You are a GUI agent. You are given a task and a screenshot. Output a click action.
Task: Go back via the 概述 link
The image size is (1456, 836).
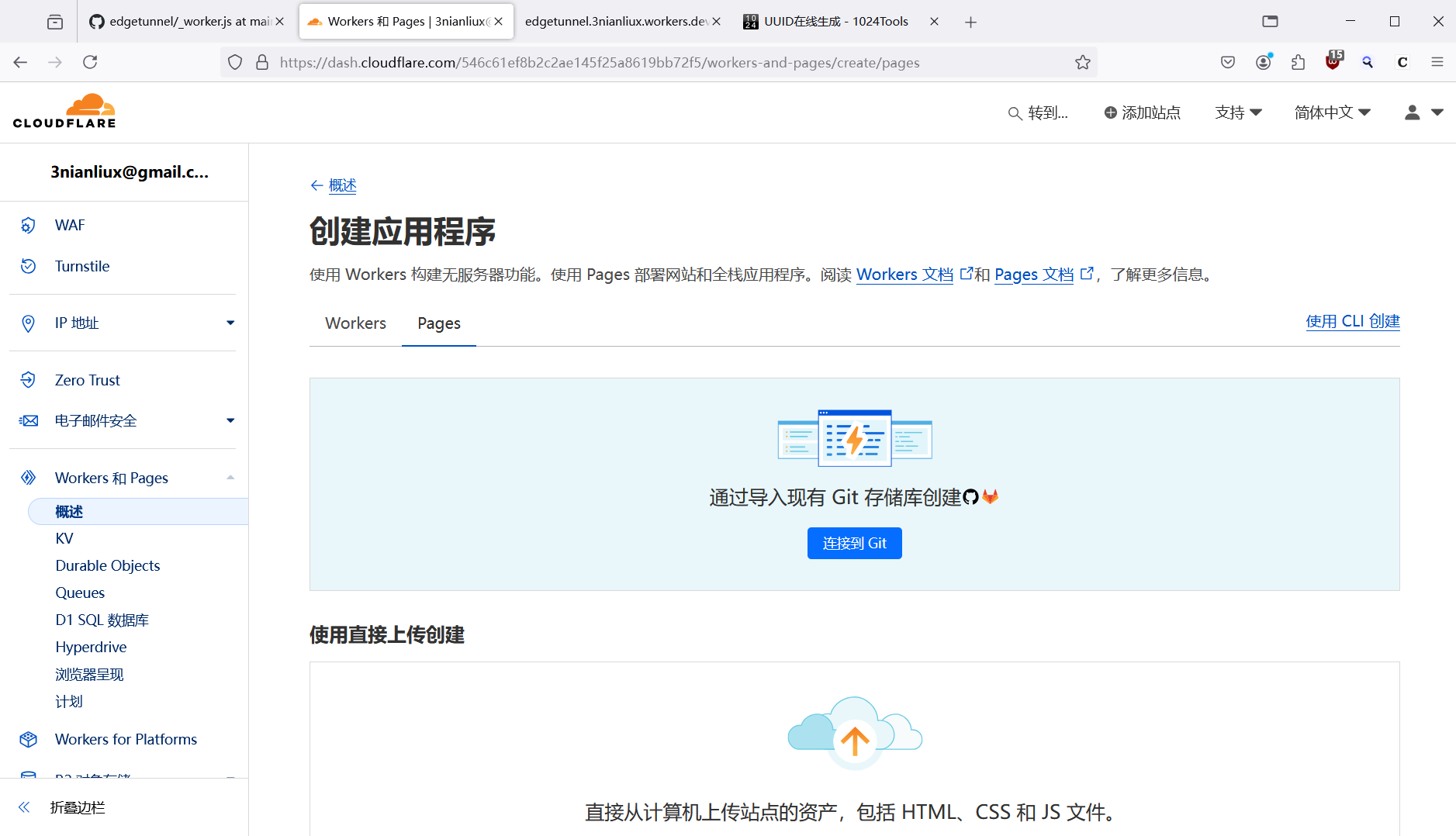(x=342, y=185)
